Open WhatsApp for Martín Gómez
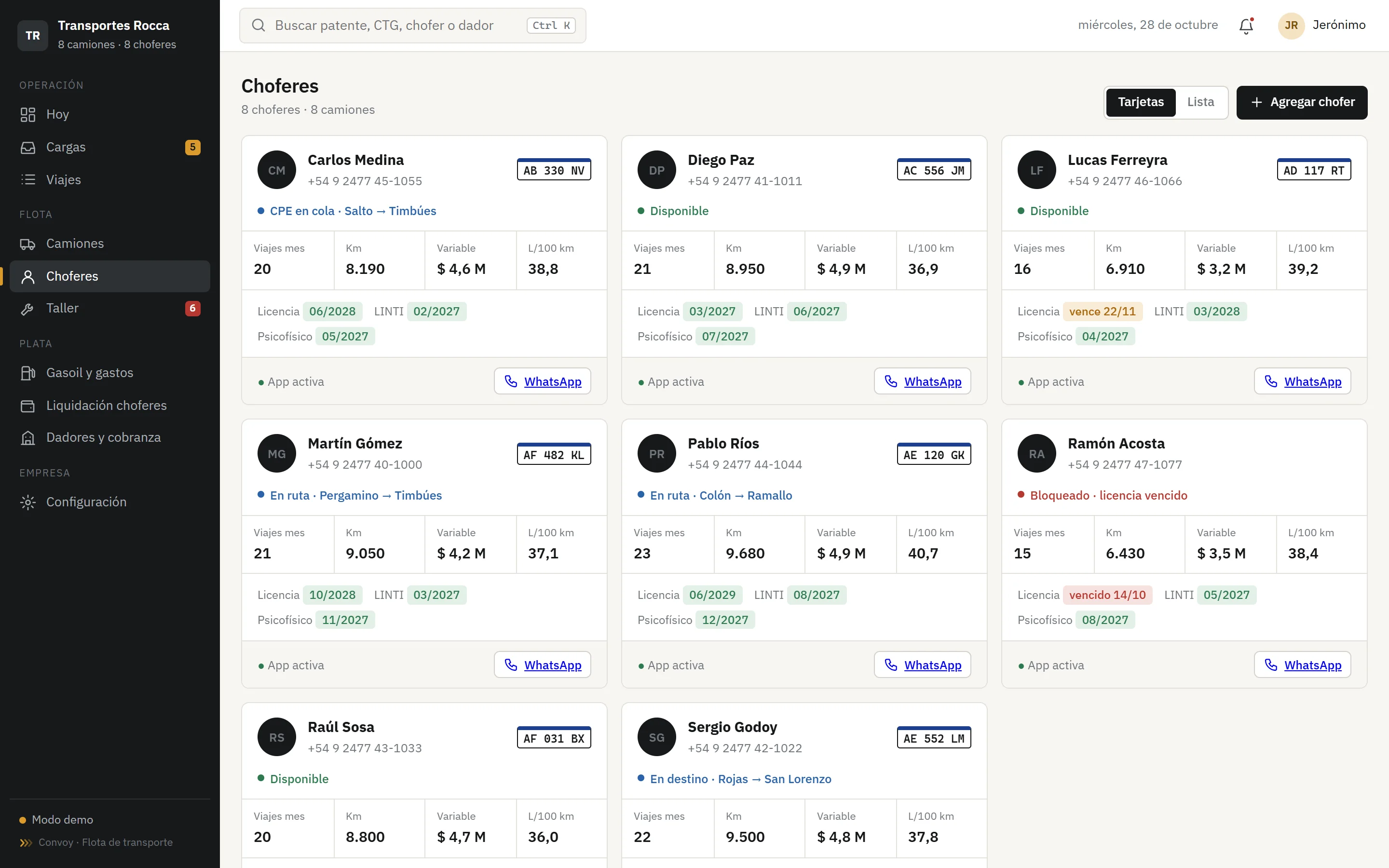The image size is (1389, 868). 542,665
